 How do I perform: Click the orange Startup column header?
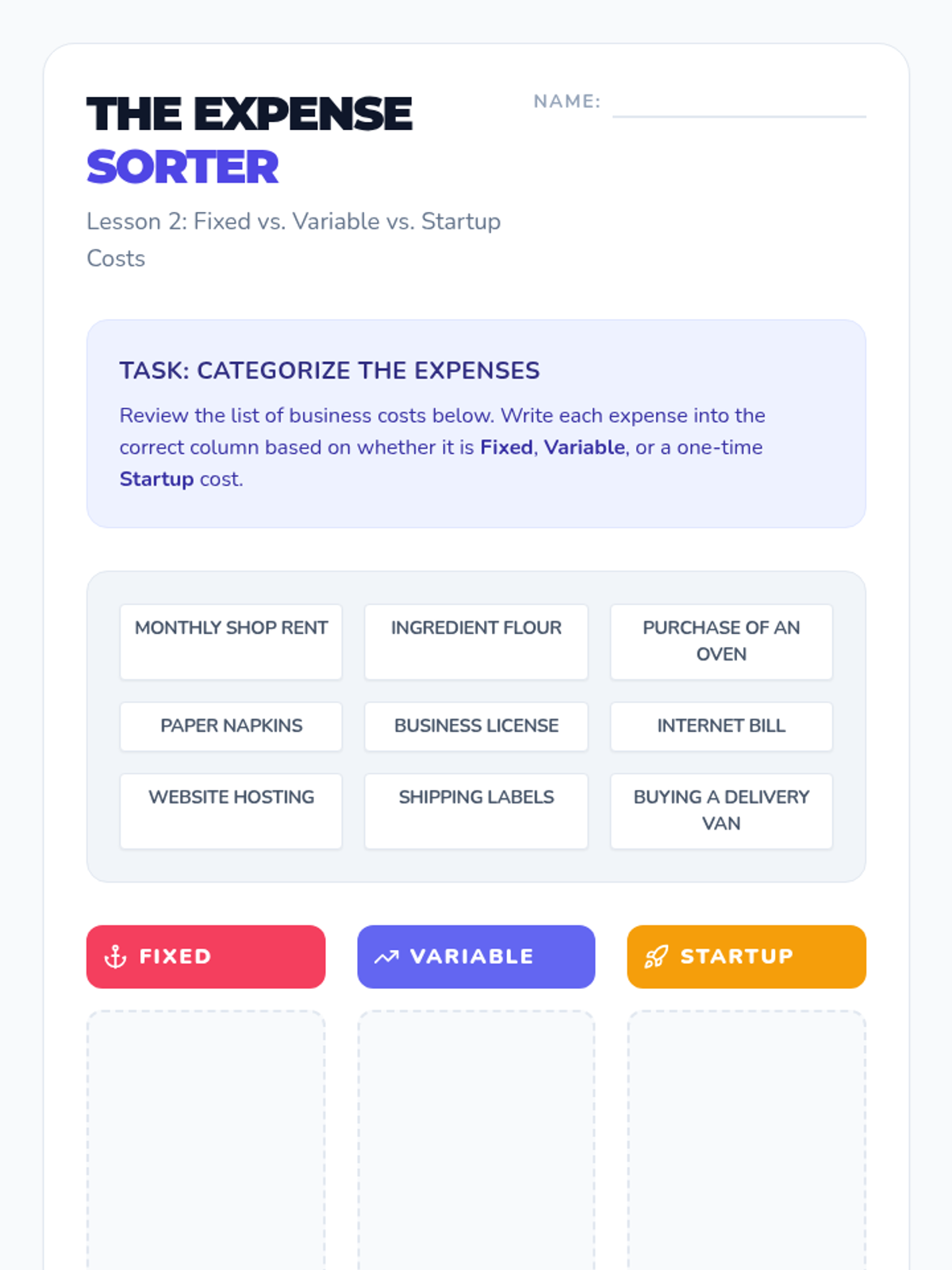point(747,956)
